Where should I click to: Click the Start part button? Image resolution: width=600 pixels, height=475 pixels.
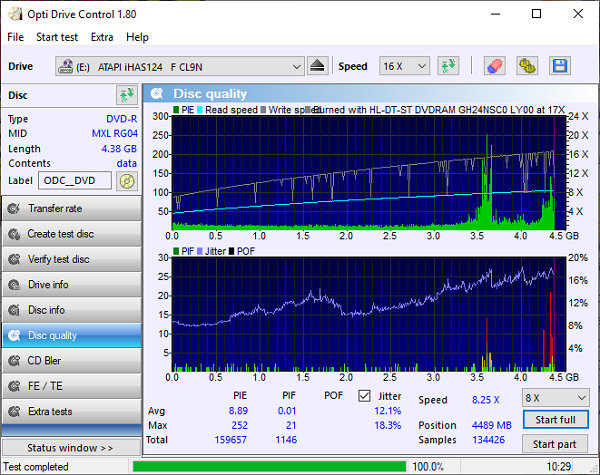[x=554, y=444]
